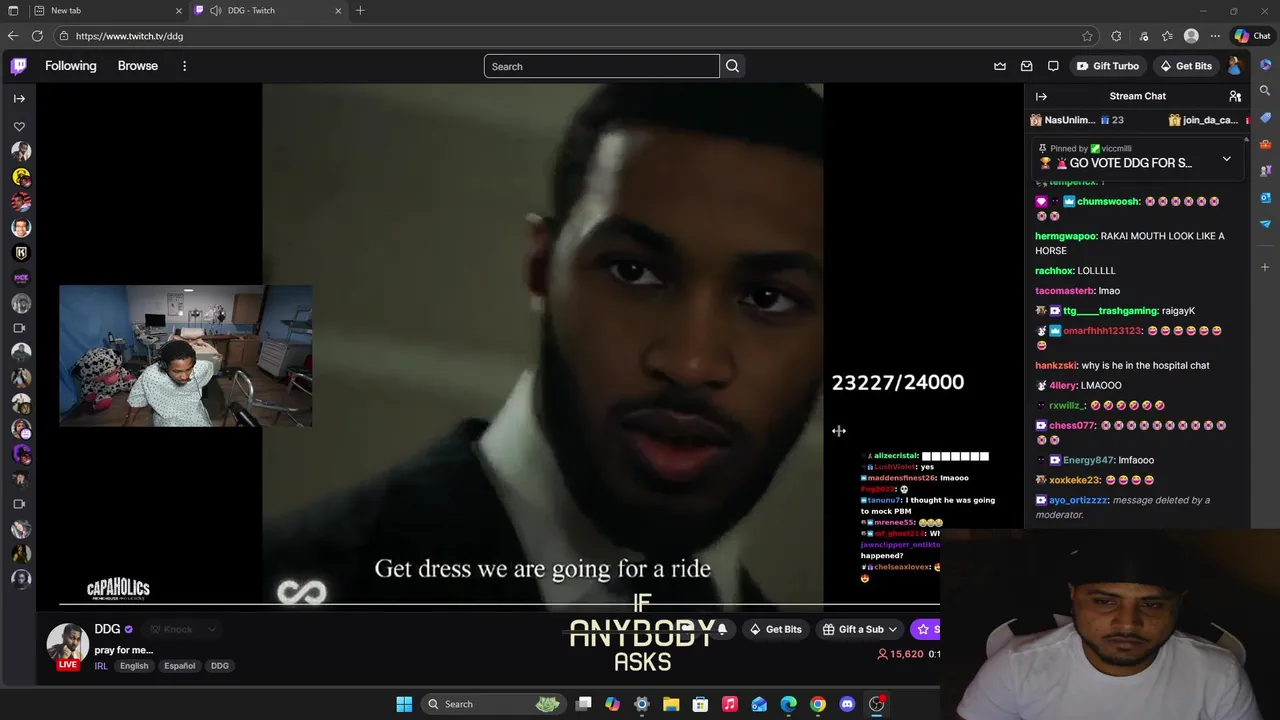The height and width of the screenshot is (720, 1280).
Task: Click the notification bell for DDG
Action: point(722,629)
